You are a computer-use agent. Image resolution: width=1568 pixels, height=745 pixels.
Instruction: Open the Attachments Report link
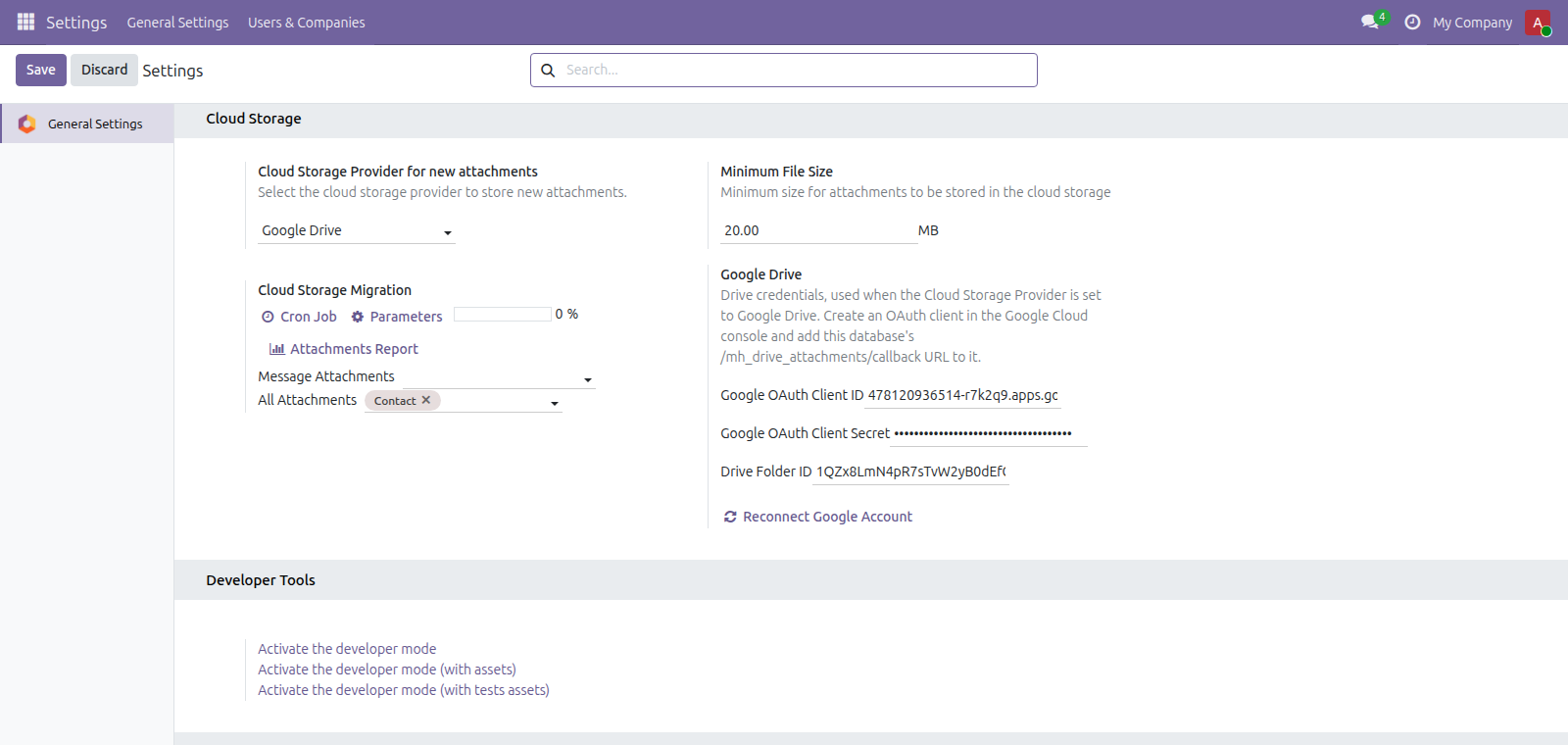coord(354,349)
